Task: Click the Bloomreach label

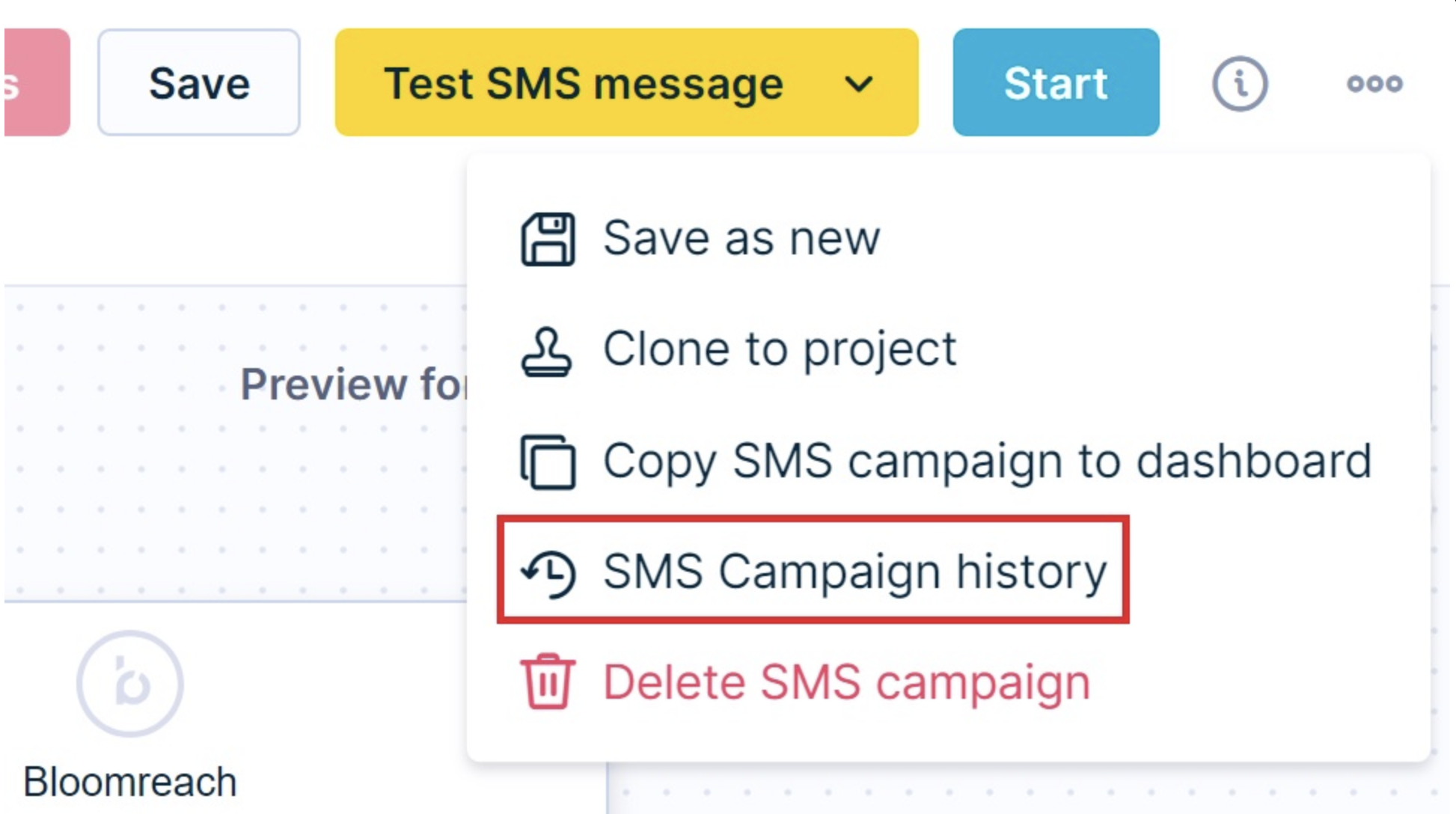Action: click(x=130, y=782)
